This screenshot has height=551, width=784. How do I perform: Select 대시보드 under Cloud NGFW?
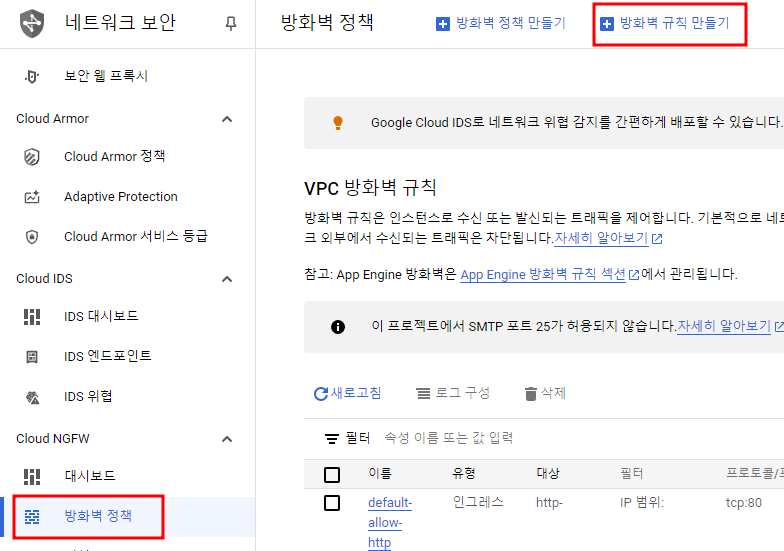pyautogui.click(x=128, y=476)
